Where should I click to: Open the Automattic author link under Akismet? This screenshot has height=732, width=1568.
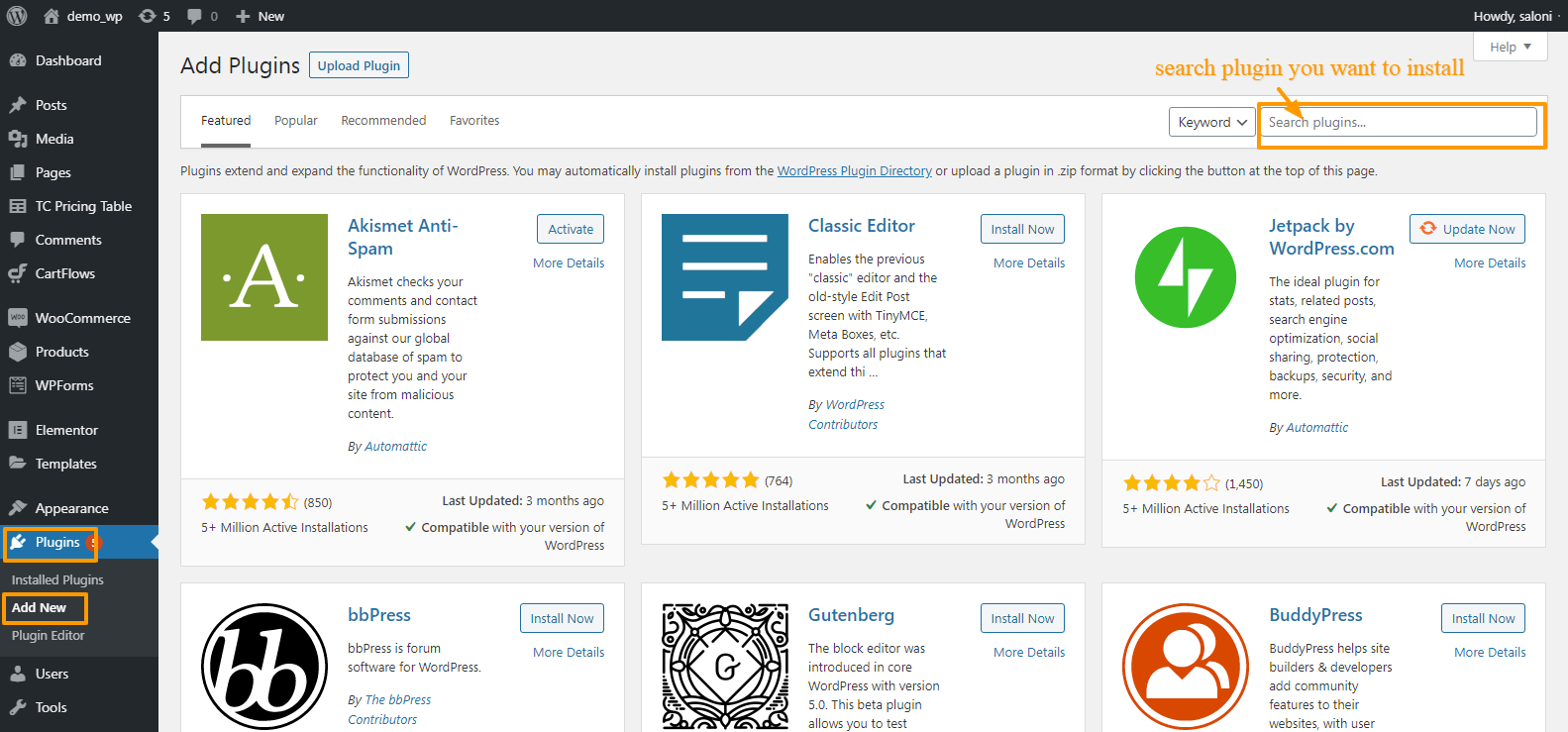point(396,446)
